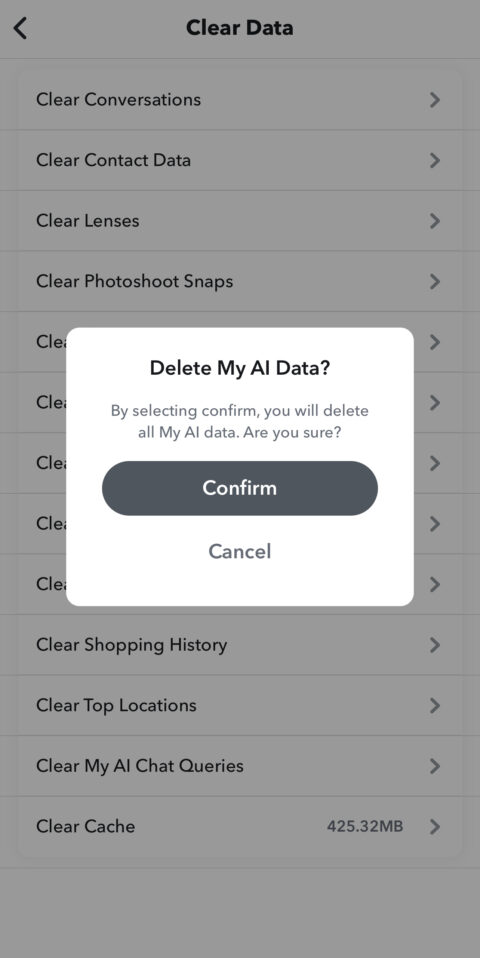480x958 pixels.
Task: Click the 425.32MB cache size label
Action: pos(365,827)
